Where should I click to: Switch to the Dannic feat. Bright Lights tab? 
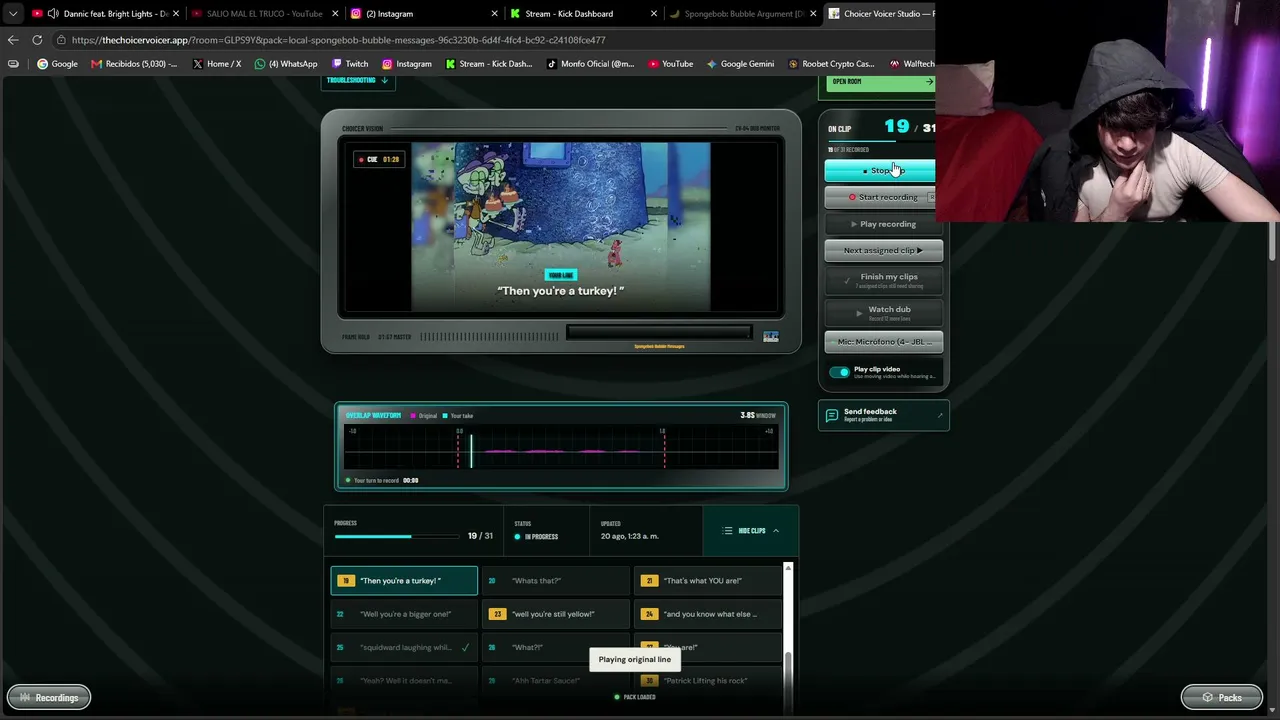[x=107, y=14]
